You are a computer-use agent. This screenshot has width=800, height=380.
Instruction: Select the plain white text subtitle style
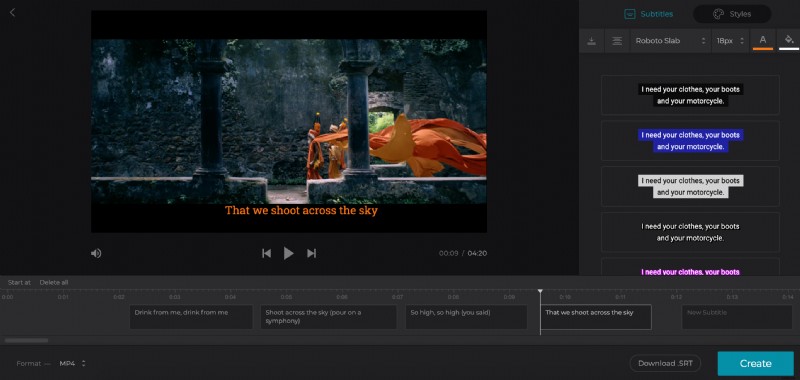click(690, 232)
